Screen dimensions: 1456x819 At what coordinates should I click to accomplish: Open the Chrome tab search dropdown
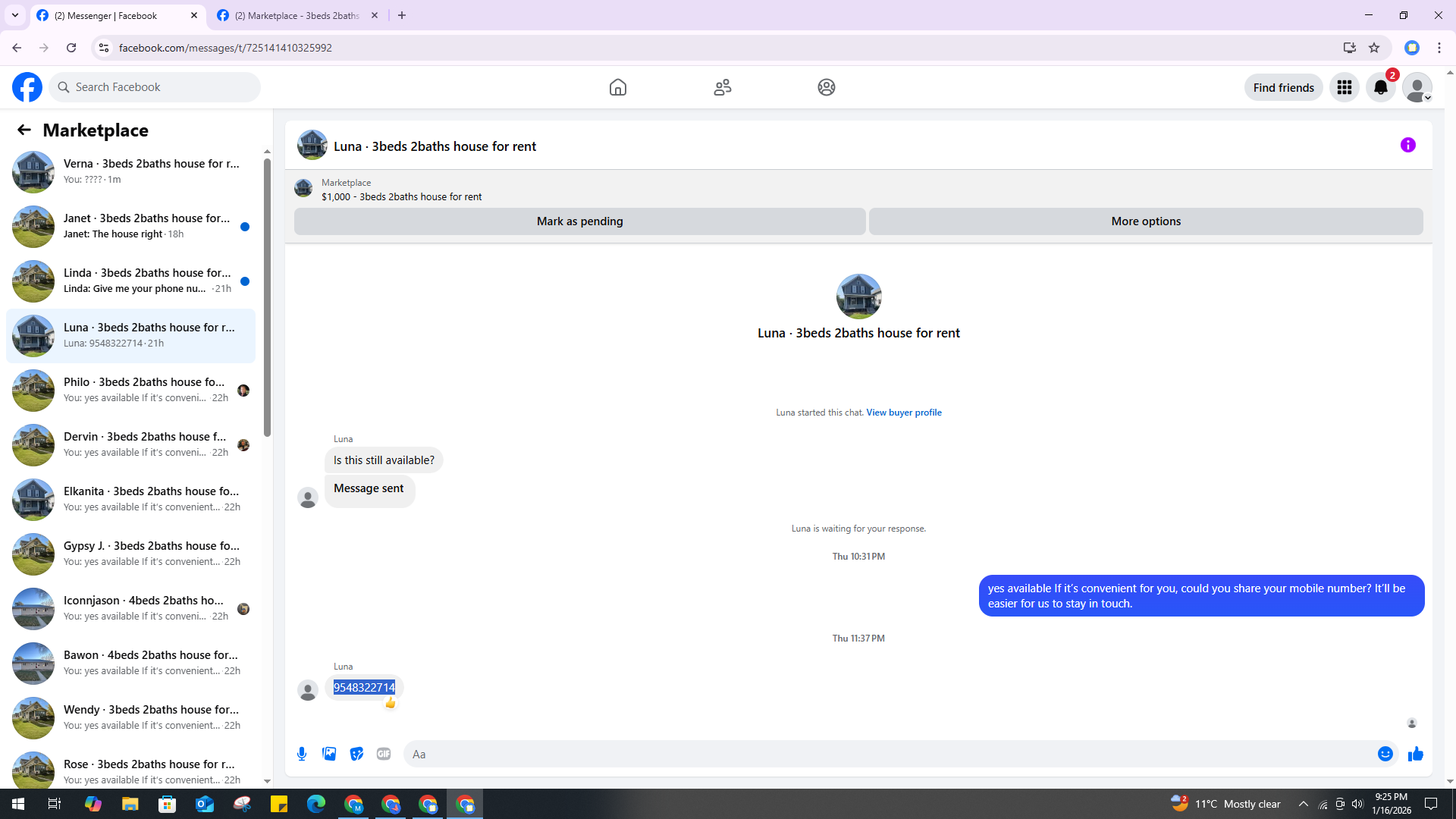pos(15,15)
